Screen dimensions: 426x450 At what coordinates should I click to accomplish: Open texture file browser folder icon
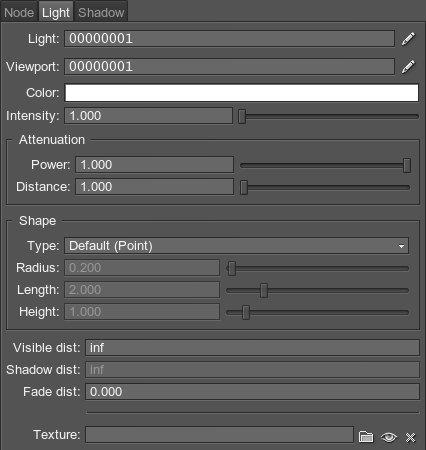[366, 436]
